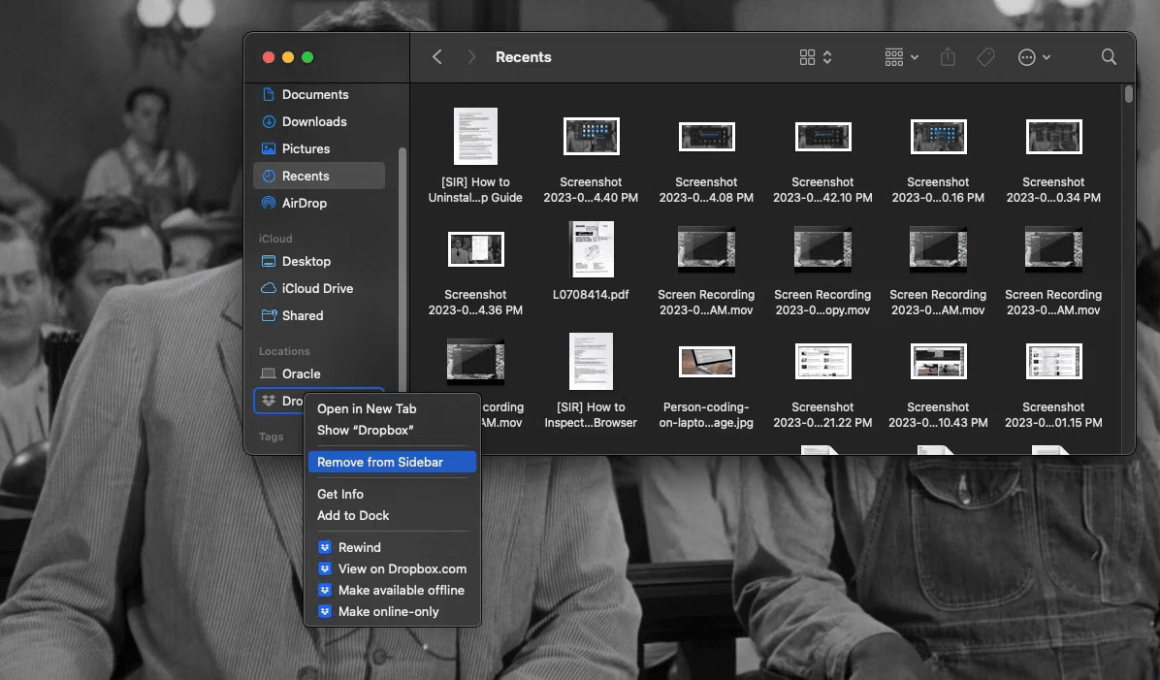This screenshot has width=1160, height=680.
Task: Open the Group By dropdown in the toolbar
Action: [x=901, y=57]
